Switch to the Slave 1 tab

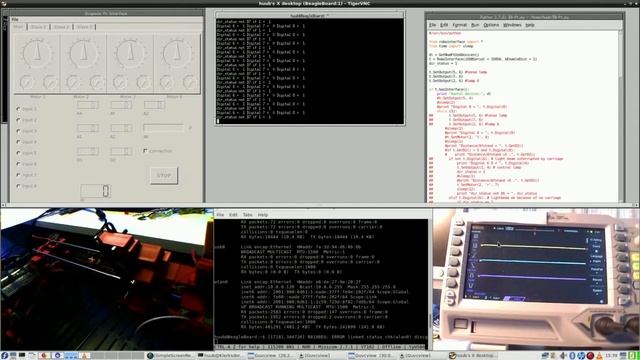(x=38, y=27)
